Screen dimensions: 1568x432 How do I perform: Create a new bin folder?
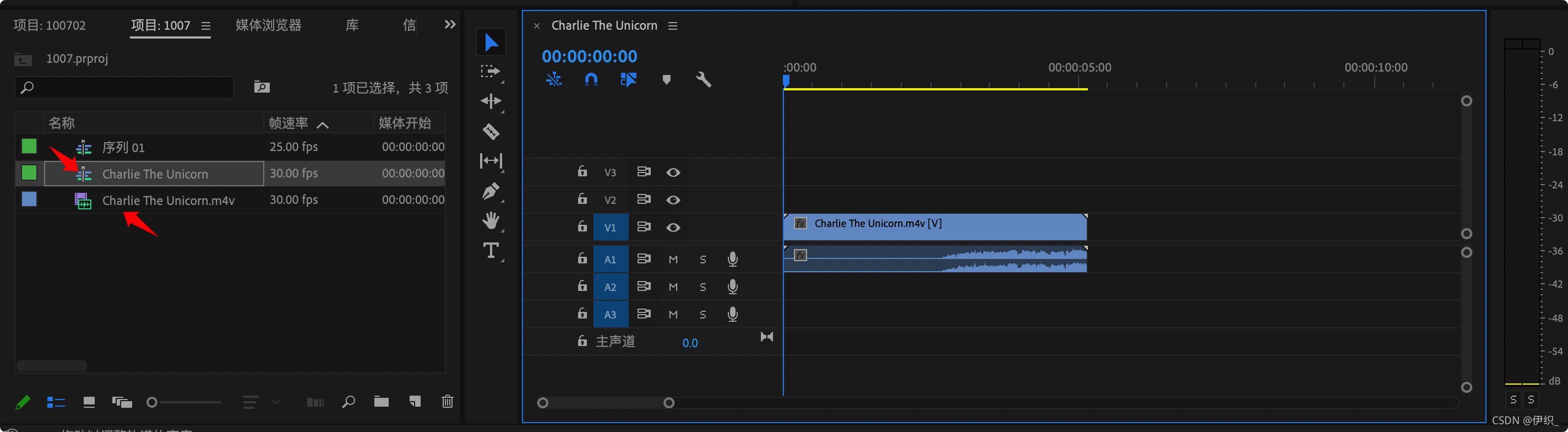click(382, 402)
